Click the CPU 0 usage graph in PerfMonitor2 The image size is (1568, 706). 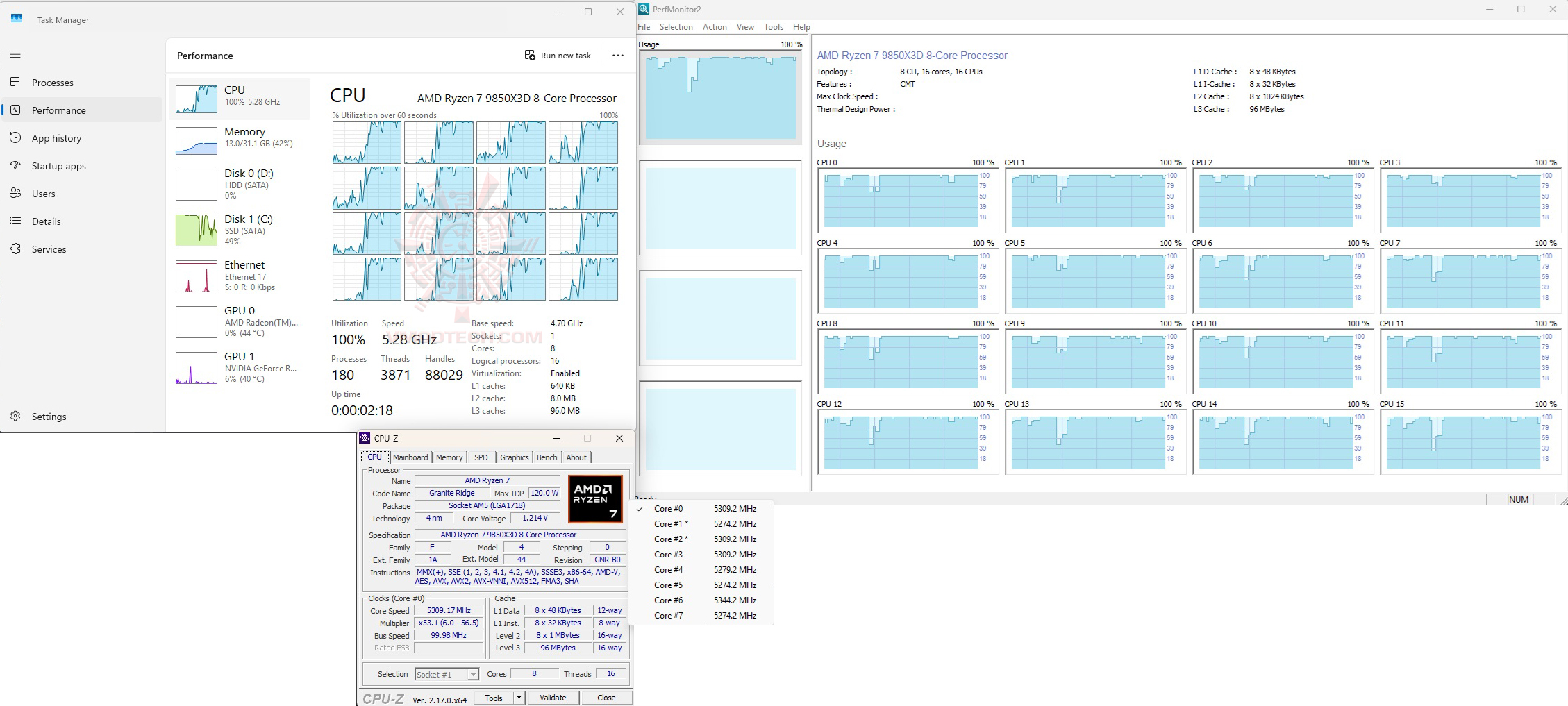pyautogui.click(x=907, y=200)
